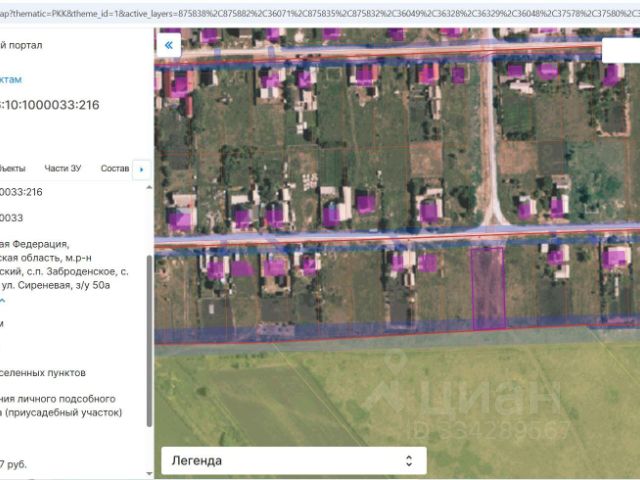The height and width of the screenshot is (480, 640).
Task: Select the highlighted magenta land parcel on map
Action: click(488, 288)
